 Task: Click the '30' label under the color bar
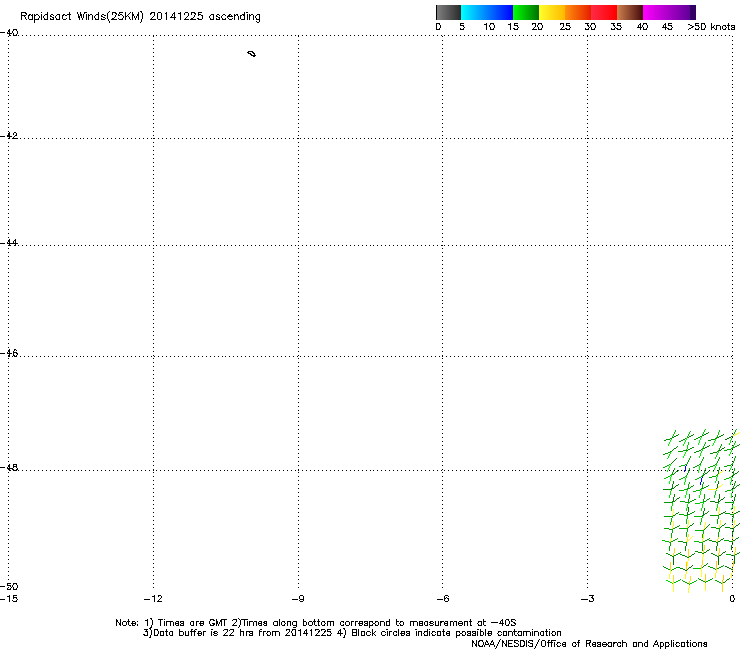point(590,27)
